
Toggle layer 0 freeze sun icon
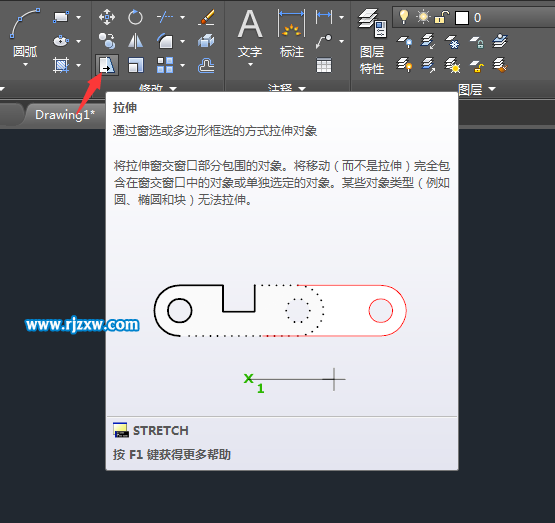click(x=423, y=17)
